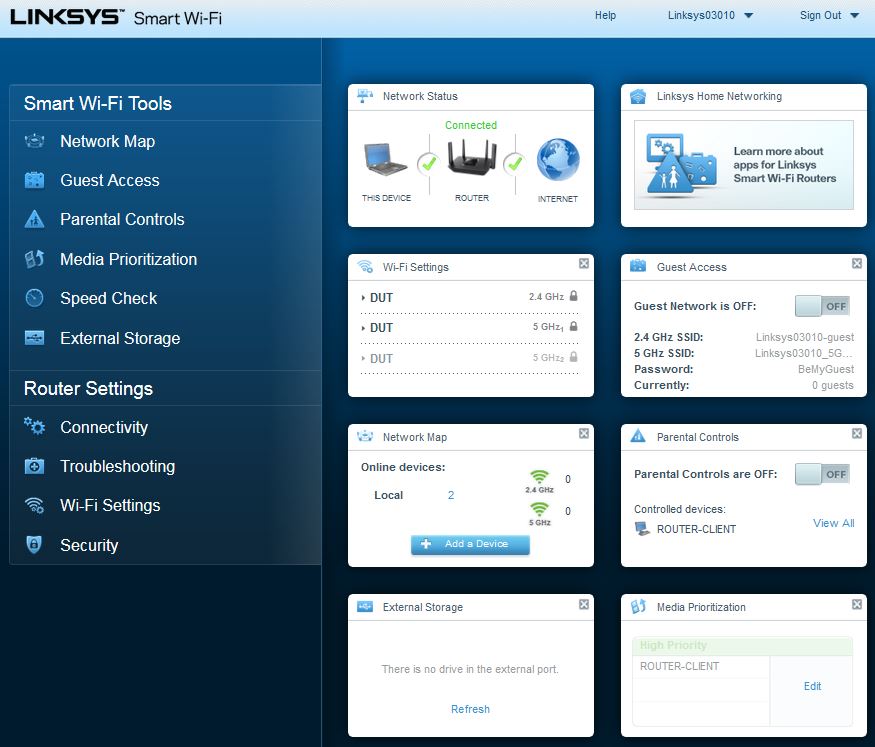Image resolution: width=875 pixels, height=747 pixels.
Task: Close the Parental Controls widget
Action: tap(857, 433)
